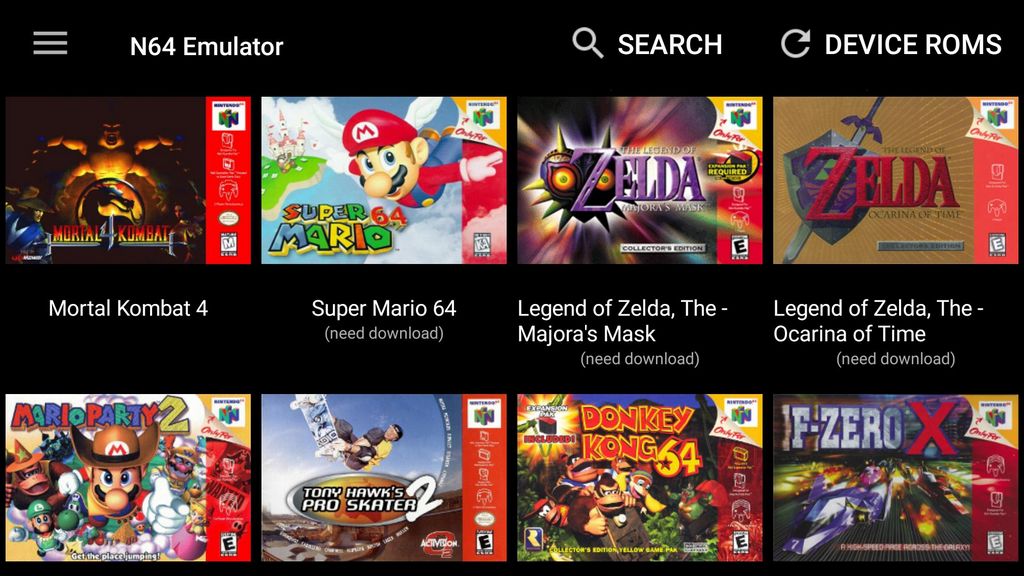Select the Mario Party 2 box art
The height and width of the screenshot is (576, 1024).
pyautogui.click(x=128, y=475)
